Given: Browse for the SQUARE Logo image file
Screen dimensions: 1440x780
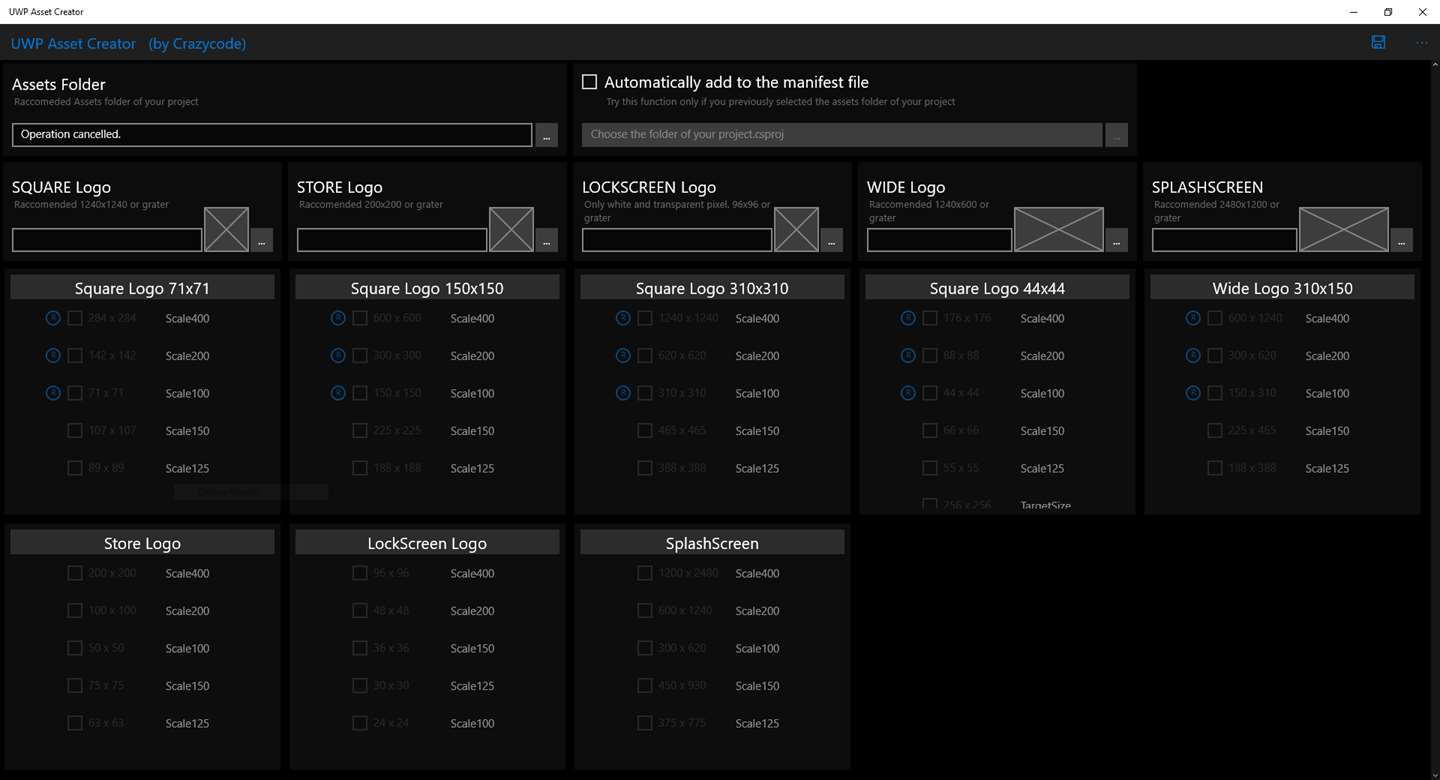Looking at the screenshot, I should [261, 240].
